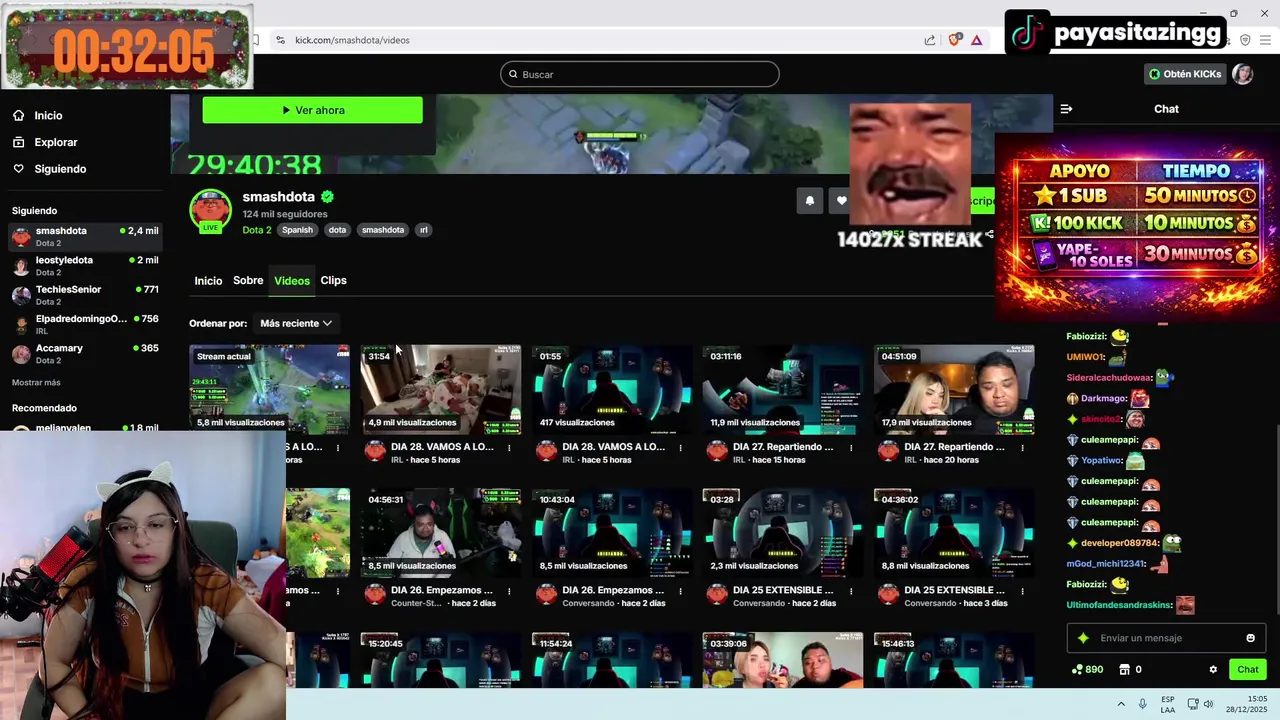Expand Mostrar más in following list

[x=36, y=383]
